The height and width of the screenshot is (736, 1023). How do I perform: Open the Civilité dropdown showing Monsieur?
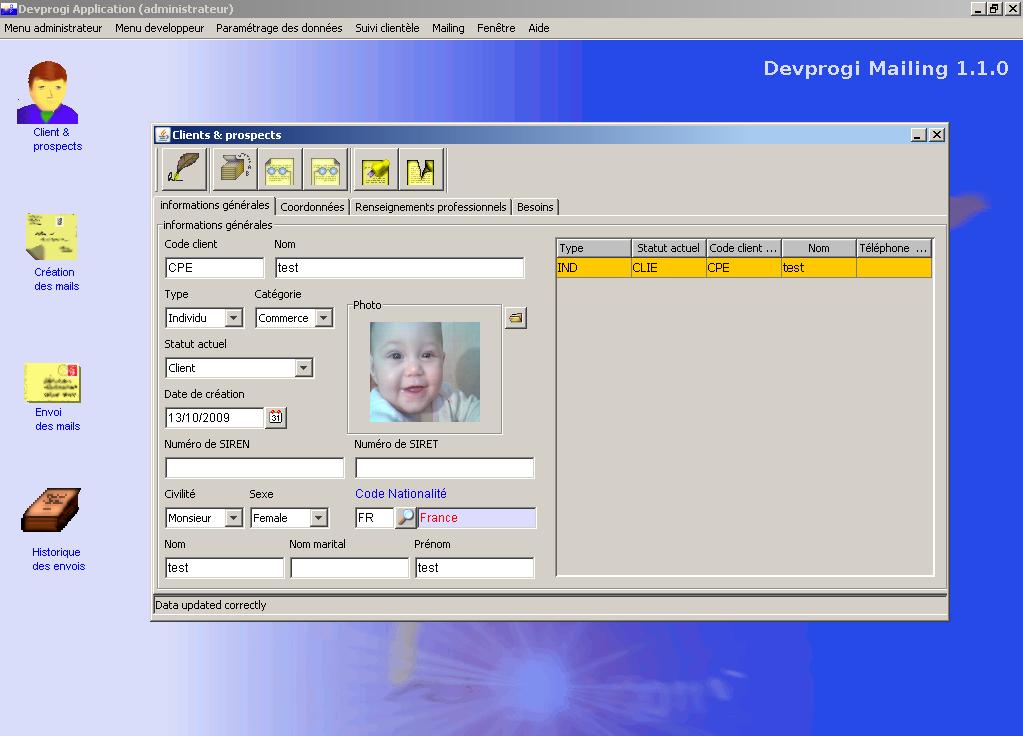[x=234, y=518]
